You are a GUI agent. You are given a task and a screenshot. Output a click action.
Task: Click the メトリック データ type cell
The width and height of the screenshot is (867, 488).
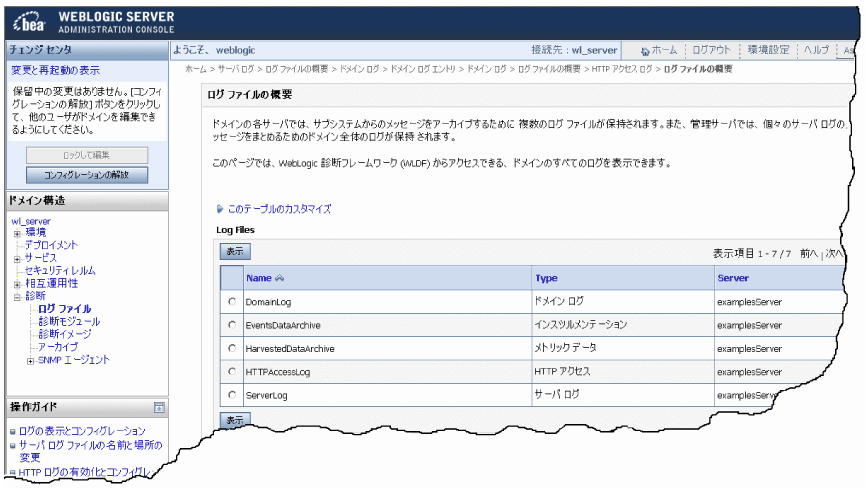565,348
